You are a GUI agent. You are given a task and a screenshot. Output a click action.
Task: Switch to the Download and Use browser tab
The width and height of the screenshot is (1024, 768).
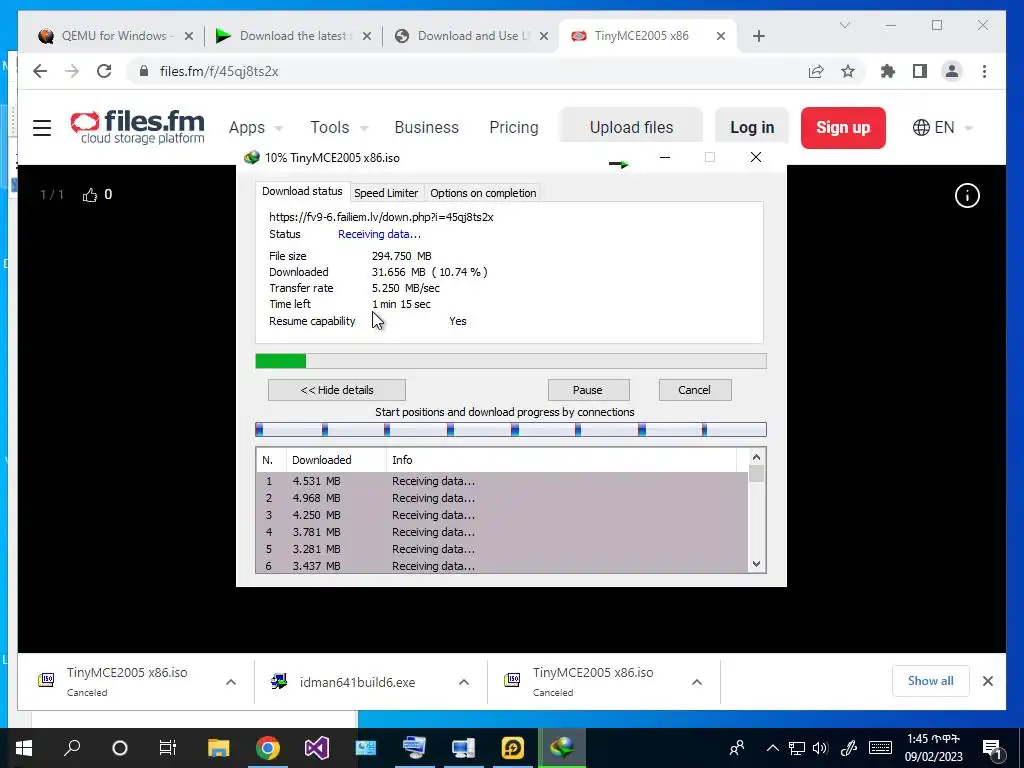pyautogui.click(x=471, y=36)
